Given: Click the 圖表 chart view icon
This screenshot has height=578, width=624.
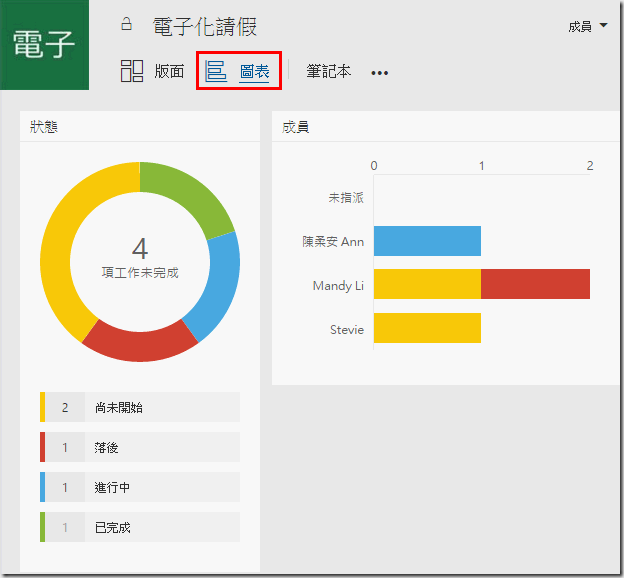Looking at the screenshot, I should 215,71.
